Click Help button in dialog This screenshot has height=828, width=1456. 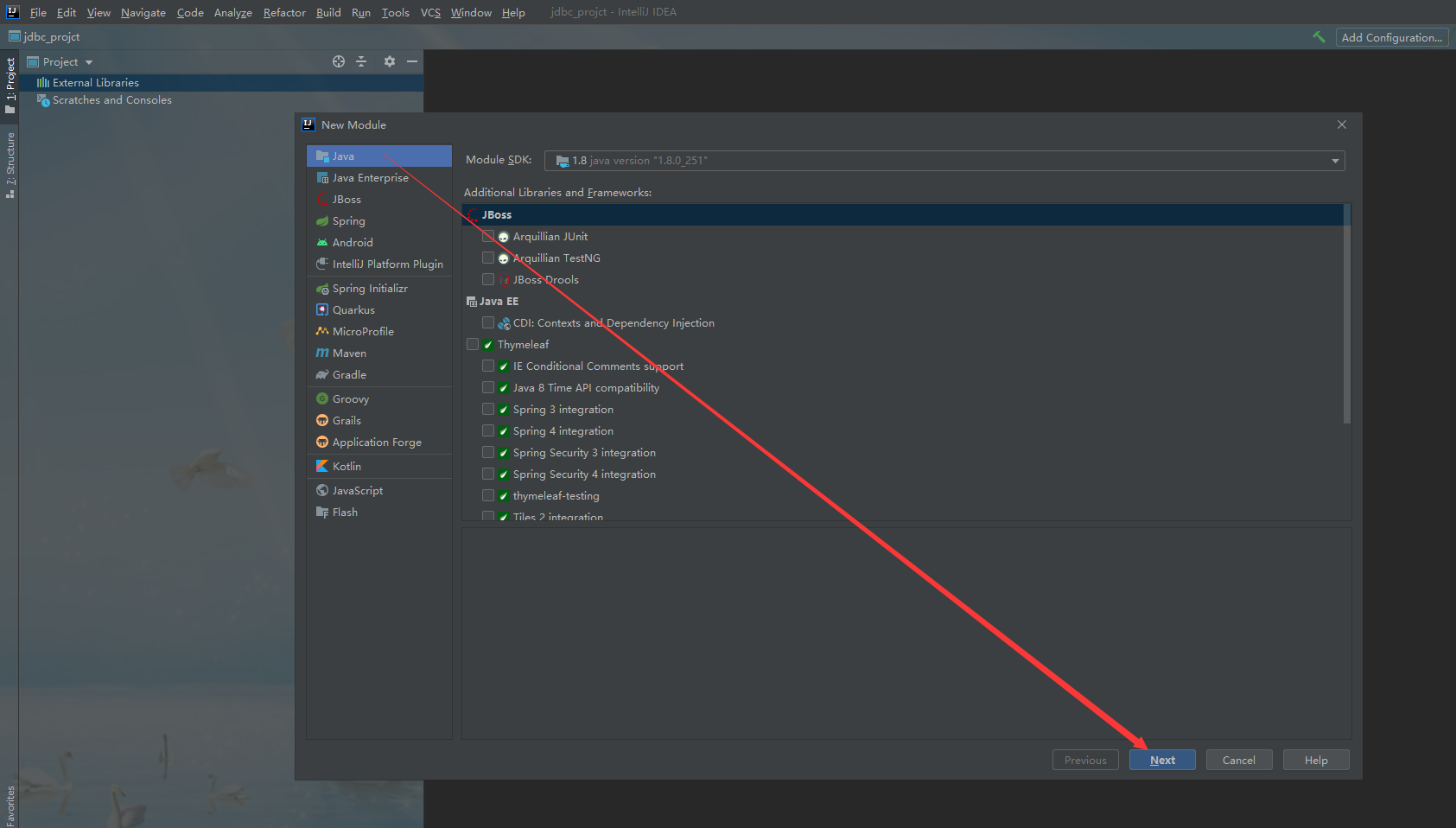point(1316,760)
